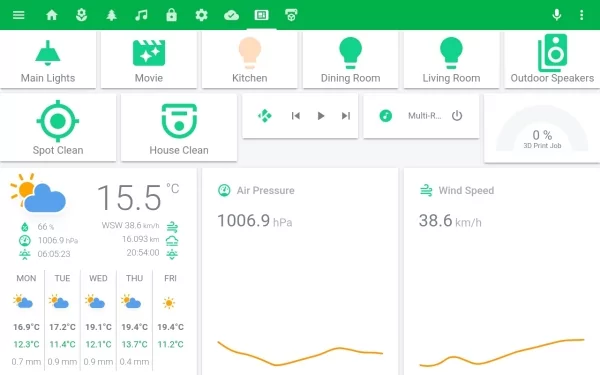Click the Wind Speed icon

point(426,190)
